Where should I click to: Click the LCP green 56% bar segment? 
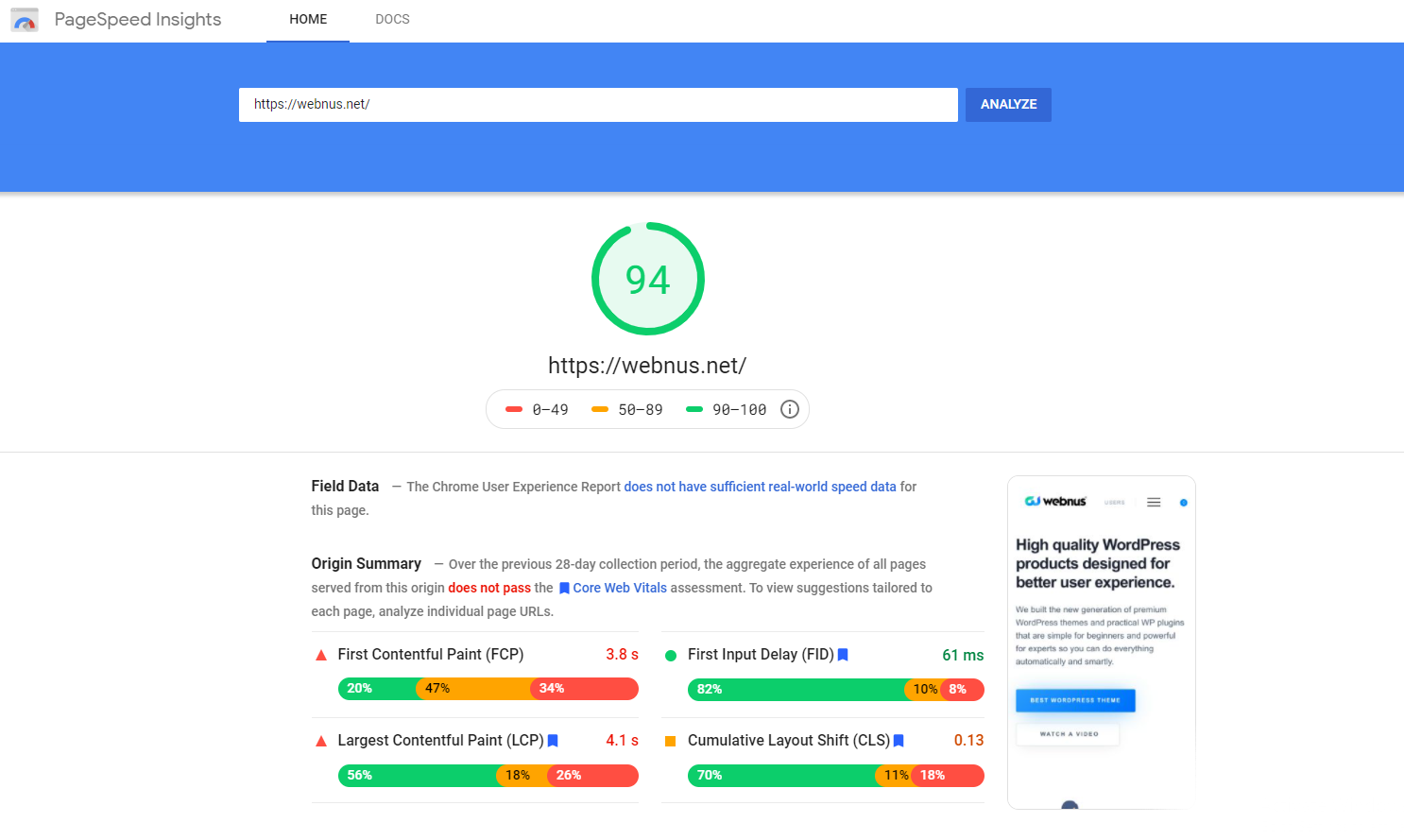pos(417,776)
